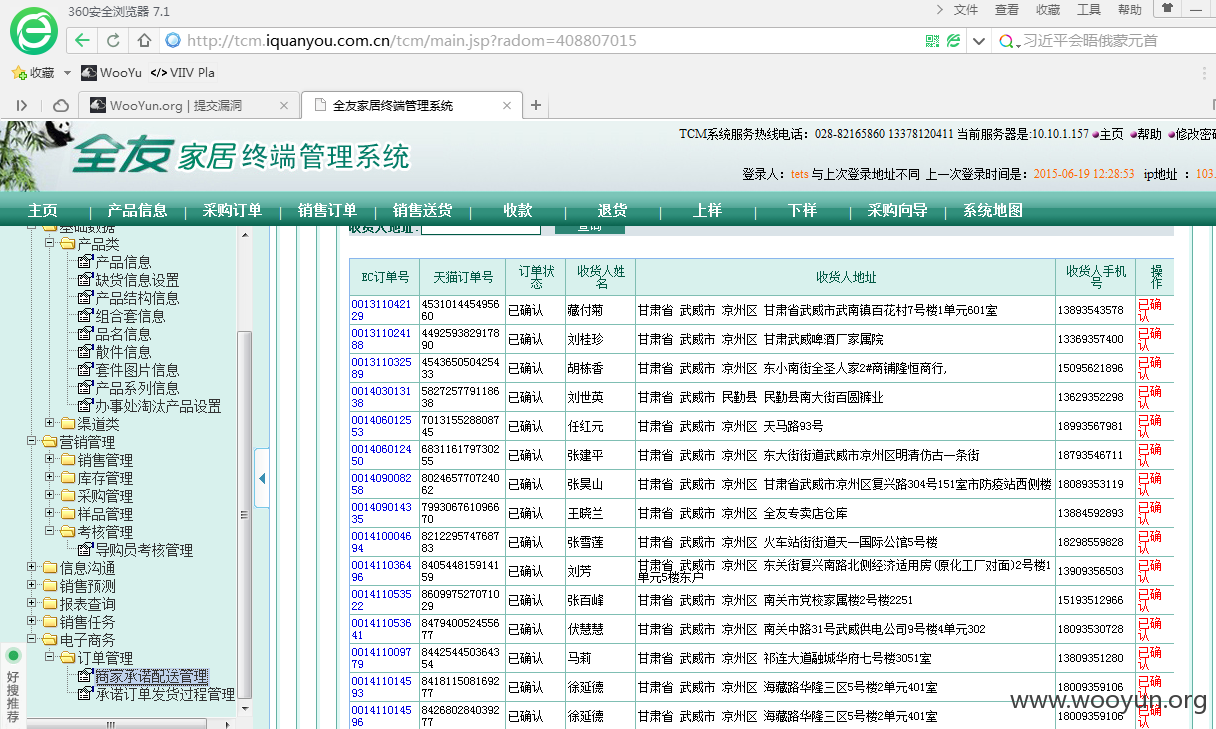Open the 销售订单 navigation menu
This screenshot has width=1216, height=729.
point(327,210)
